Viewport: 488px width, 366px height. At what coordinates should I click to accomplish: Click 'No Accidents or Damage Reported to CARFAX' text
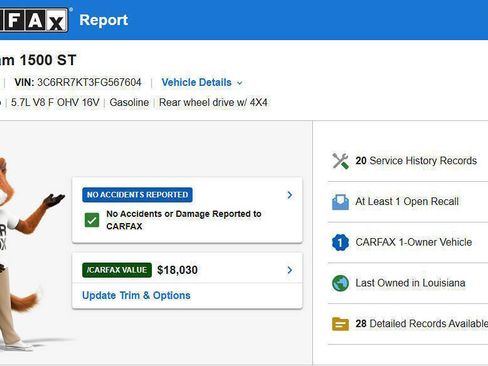(184, 220)
